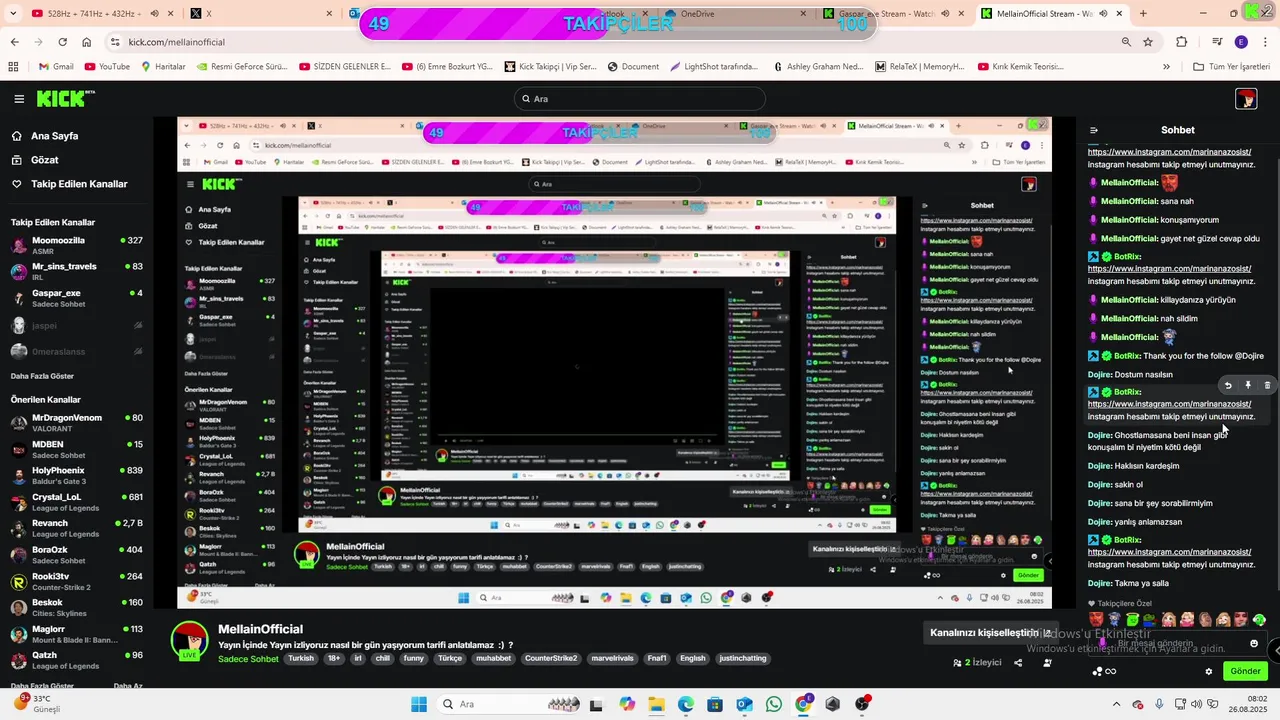Viewport: 1280px width, 720px height.
Task: Expand more bookmarks chevron
Action: pyautogui.click(x=1166, y=67)
